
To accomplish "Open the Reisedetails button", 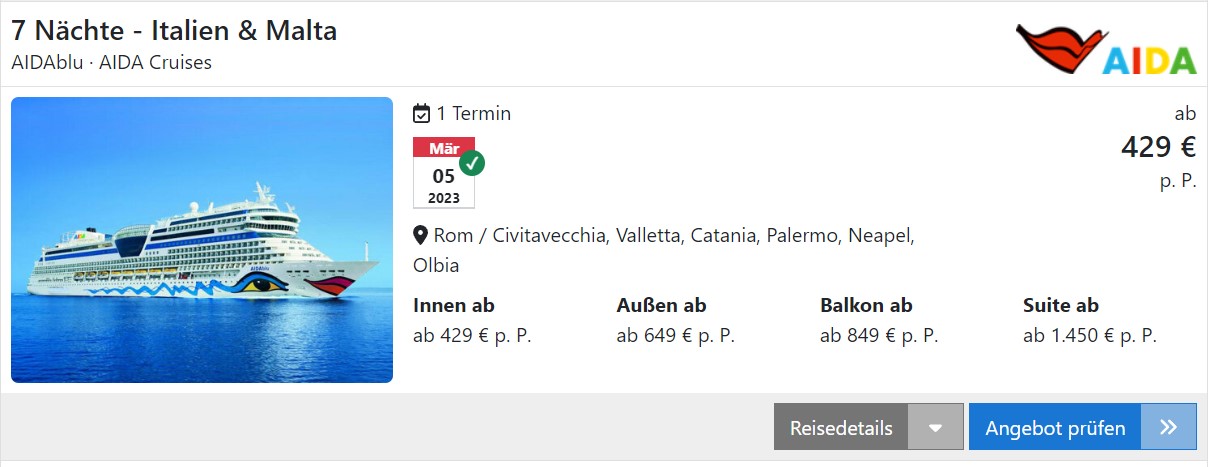I will 841,427.
